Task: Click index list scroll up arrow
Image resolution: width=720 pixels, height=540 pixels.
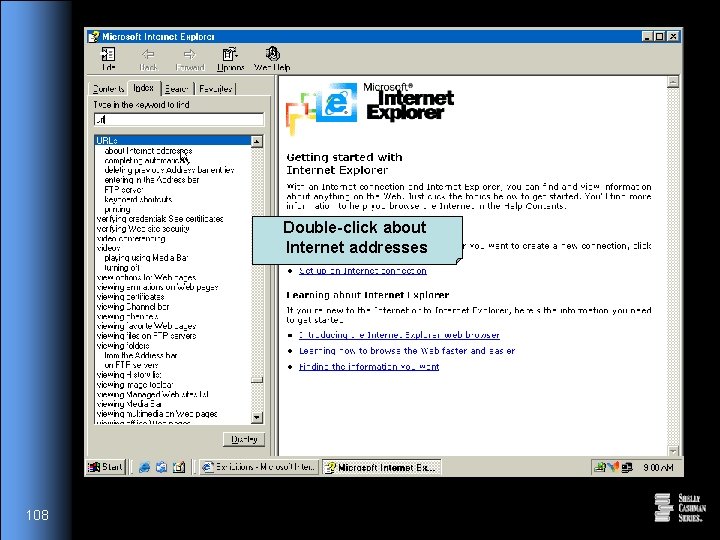Action: point(257,141)
